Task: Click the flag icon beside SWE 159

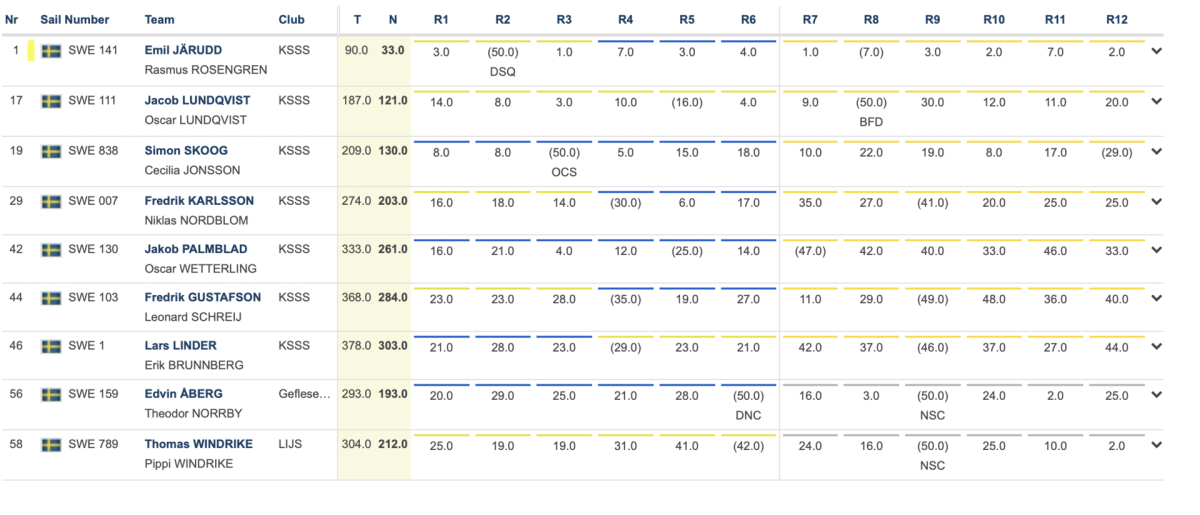Action: tap(51, 395)
